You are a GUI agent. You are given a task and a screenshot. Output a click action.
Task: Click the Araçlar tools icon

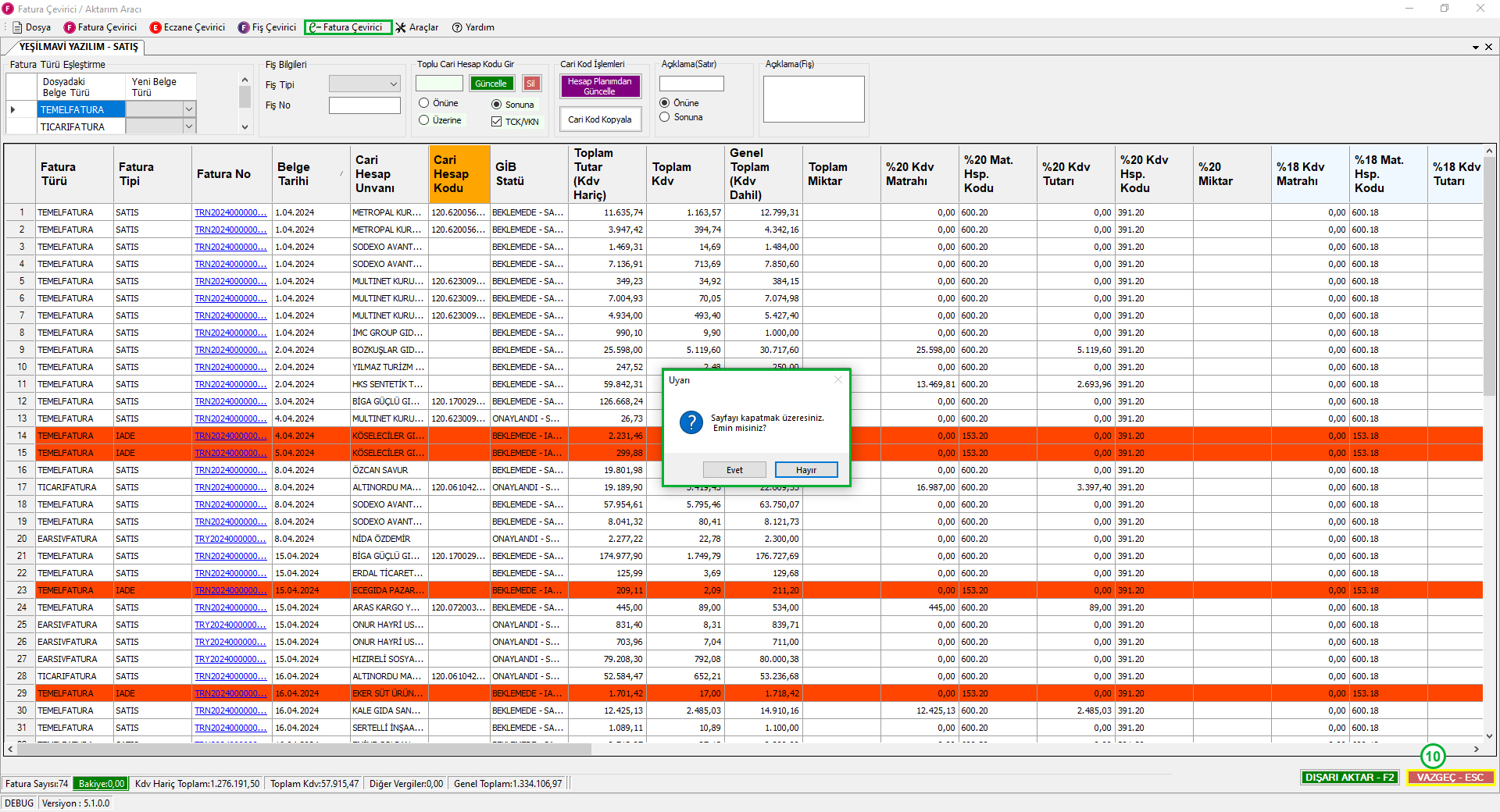[401, 27]
